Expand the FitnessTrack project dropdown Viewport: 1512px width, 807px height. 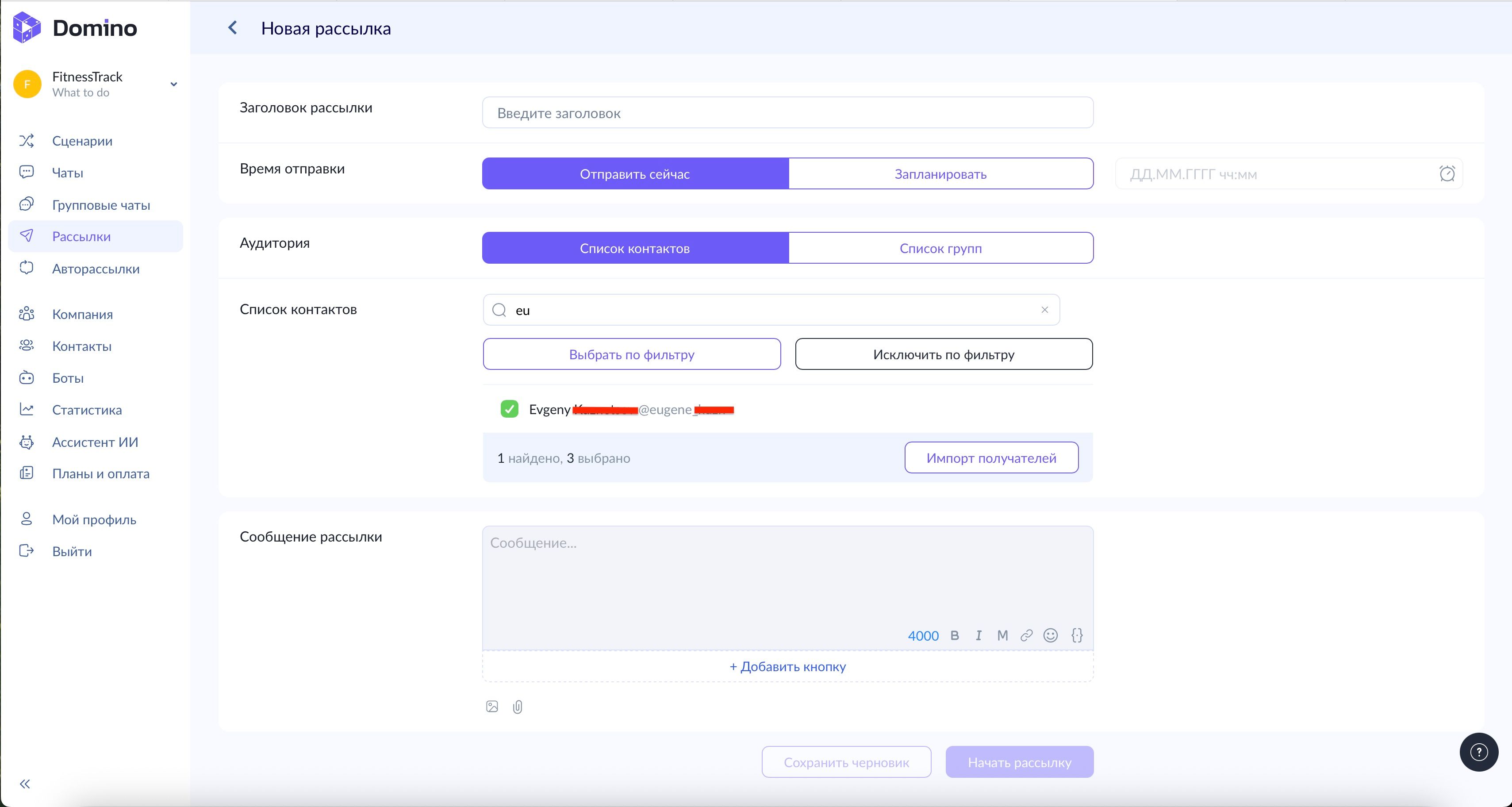pyautogui.click(x=174, y=84)
